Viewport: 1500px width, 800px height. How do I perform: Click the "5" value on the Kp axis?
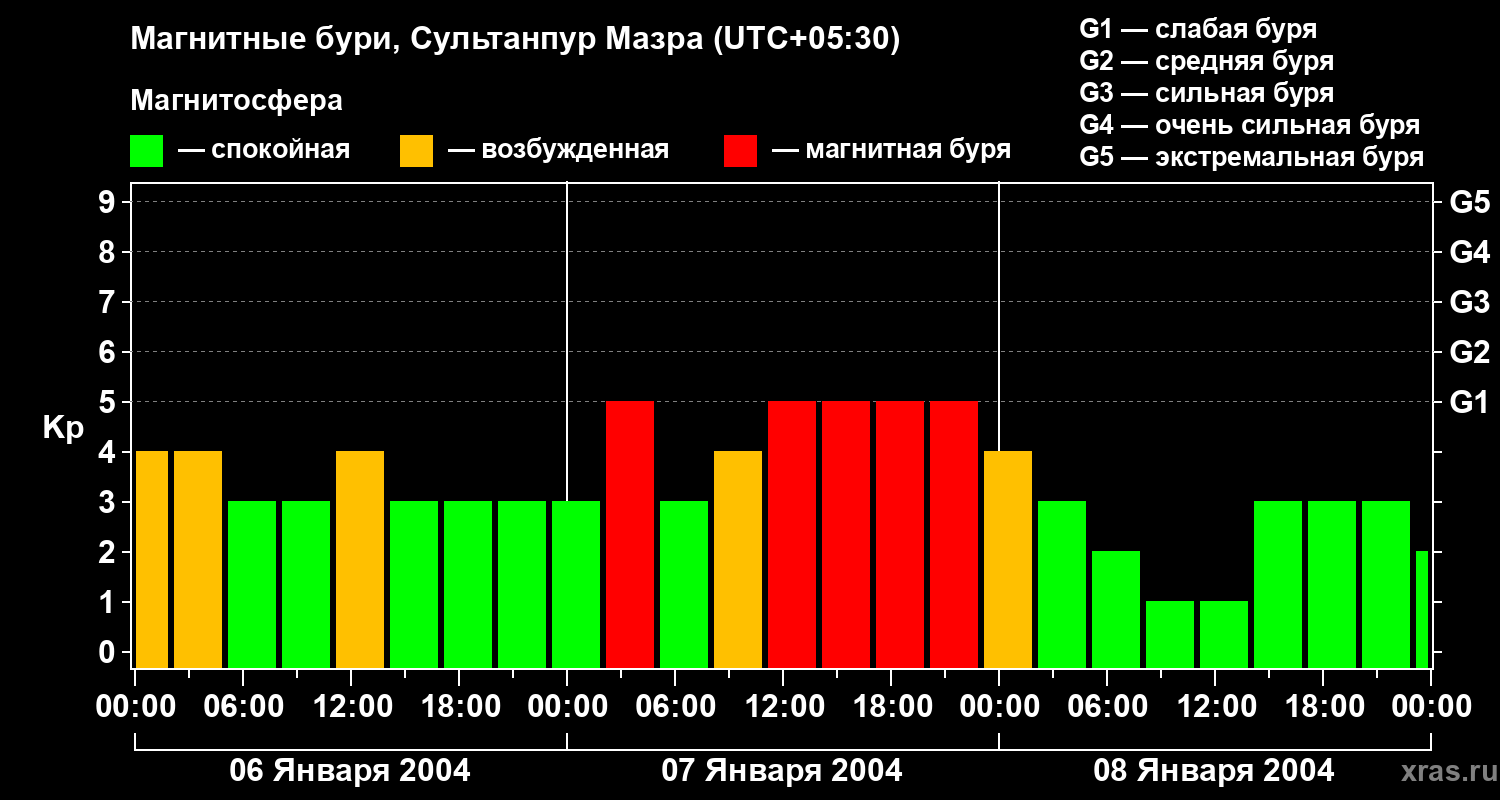click(x=109, y=402)
